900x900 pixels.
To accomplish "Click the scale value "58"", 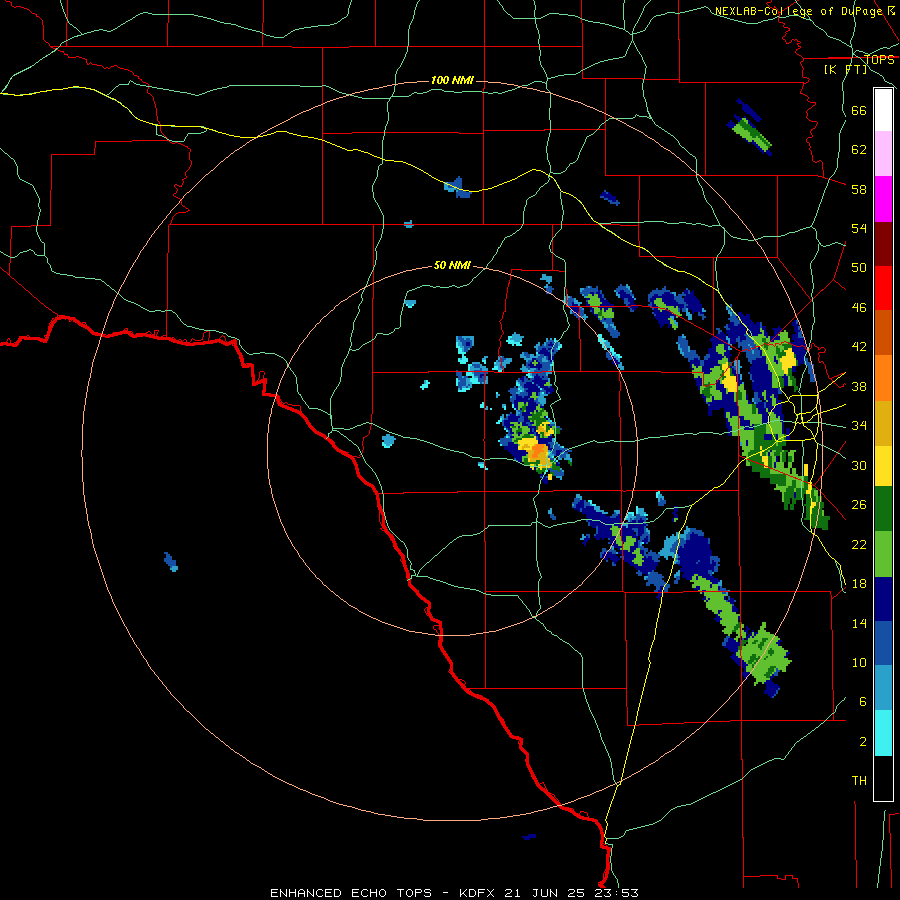I will (x=859, y=189).
